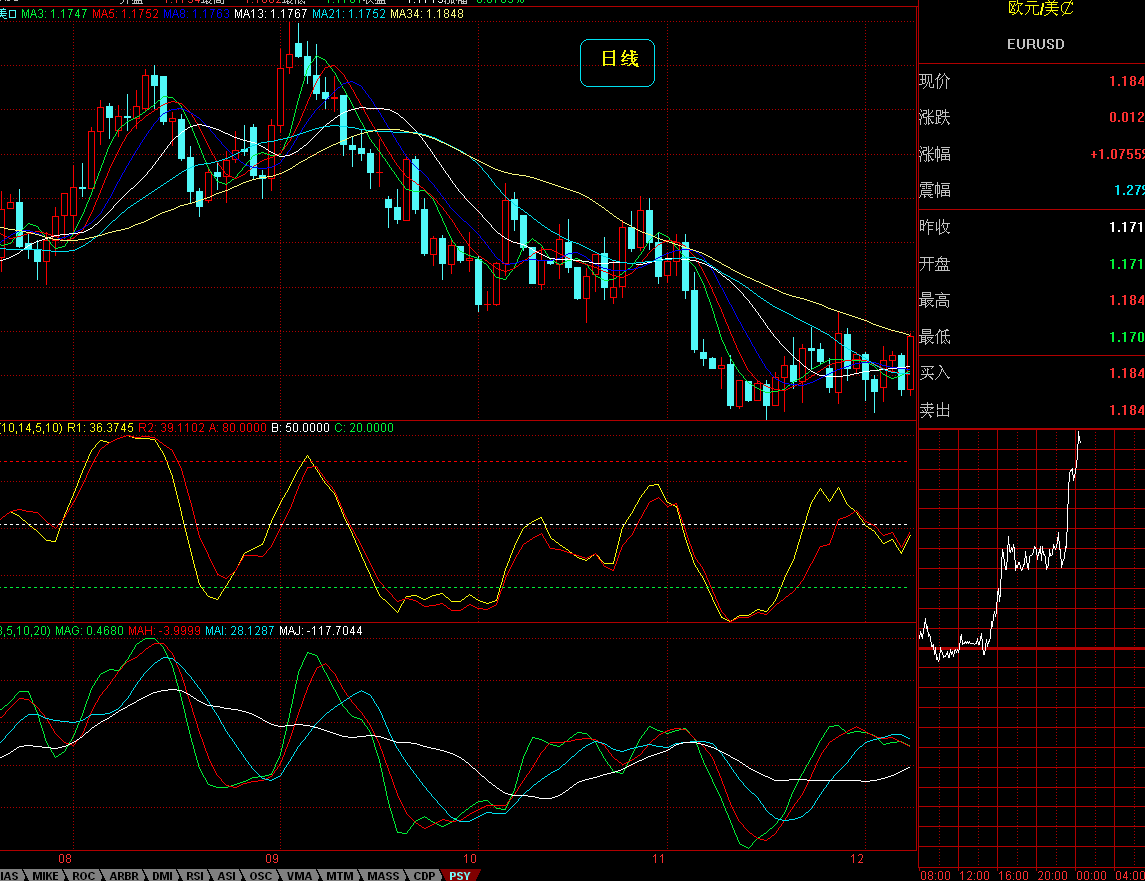Screen dimensions: 1145x881
Task: Open the CDP indicator tab
Action: tap(424, 875)
